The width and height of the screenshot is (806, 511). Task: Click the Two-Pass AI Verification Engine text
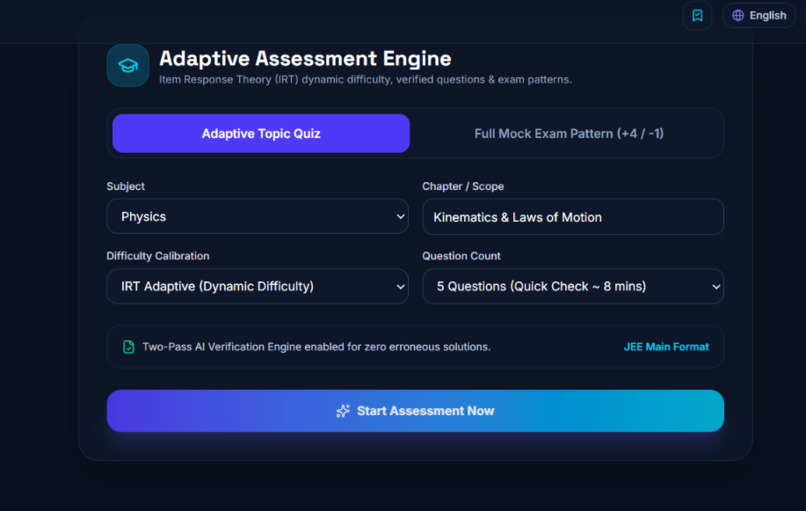[x=316, y=347]
